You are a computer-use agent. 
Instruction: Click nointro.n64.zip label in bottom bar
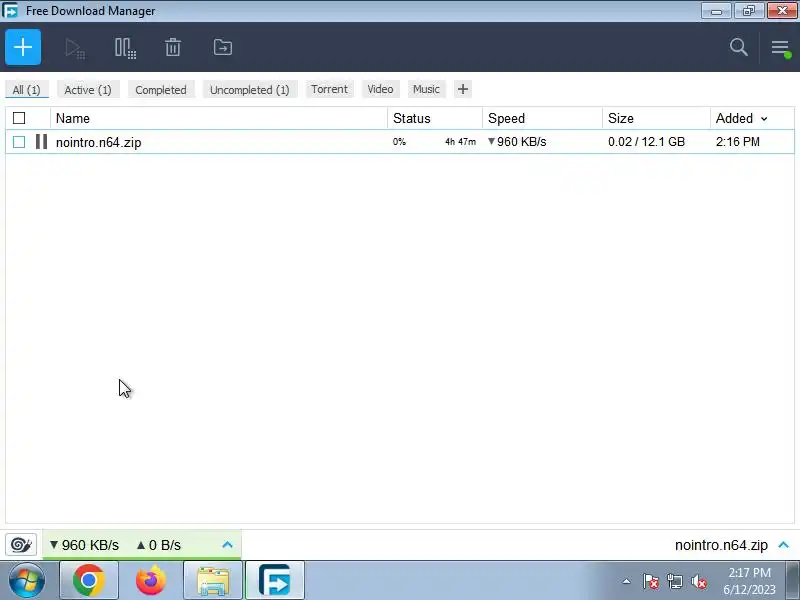click(x=721, y=545)
